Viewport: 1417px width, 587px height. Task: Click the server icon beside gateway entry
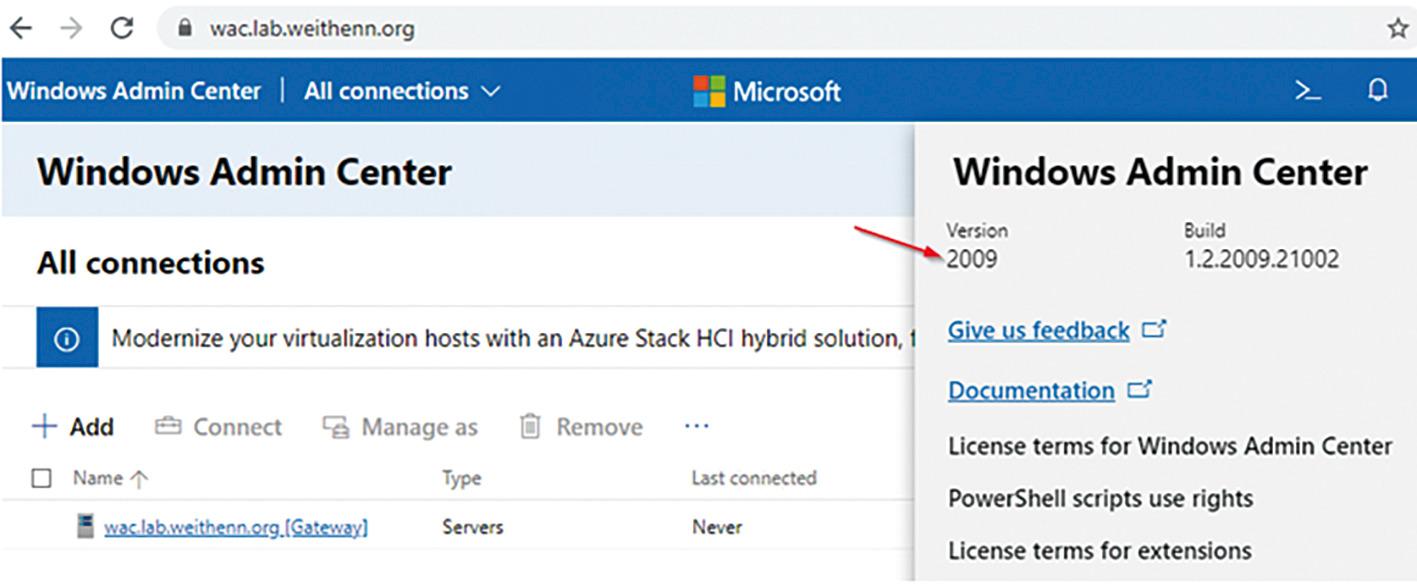(86, 526)
